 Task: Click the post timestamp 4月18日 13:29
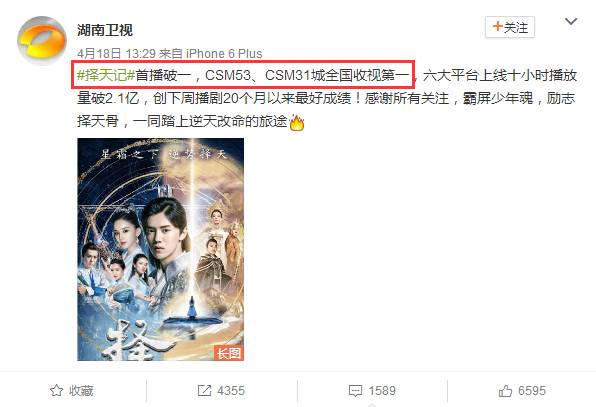[116, 54]
